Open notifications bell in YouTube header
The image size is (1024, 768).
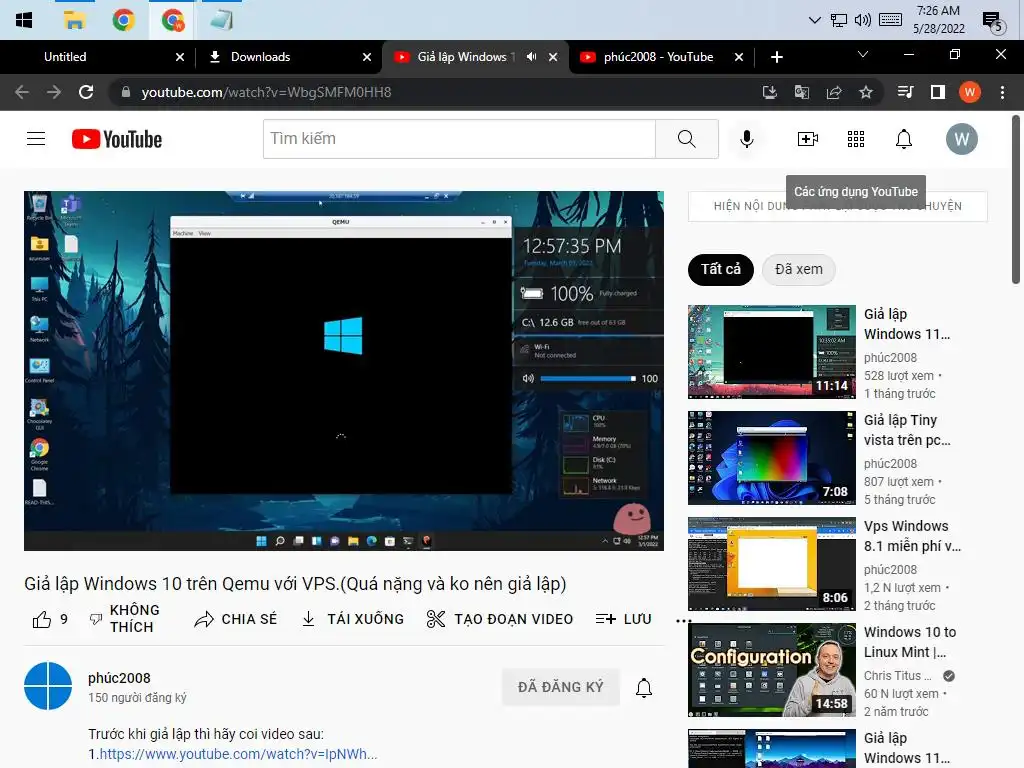click(x=903, y=138)
